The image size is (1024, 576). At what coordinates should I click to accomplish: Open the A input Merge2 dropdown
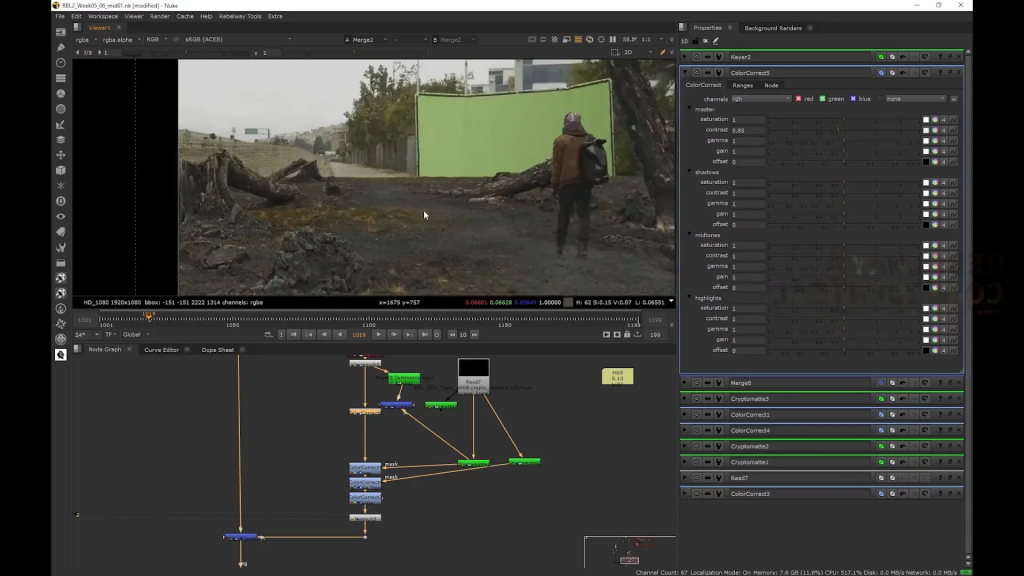[x=366, y=39]
